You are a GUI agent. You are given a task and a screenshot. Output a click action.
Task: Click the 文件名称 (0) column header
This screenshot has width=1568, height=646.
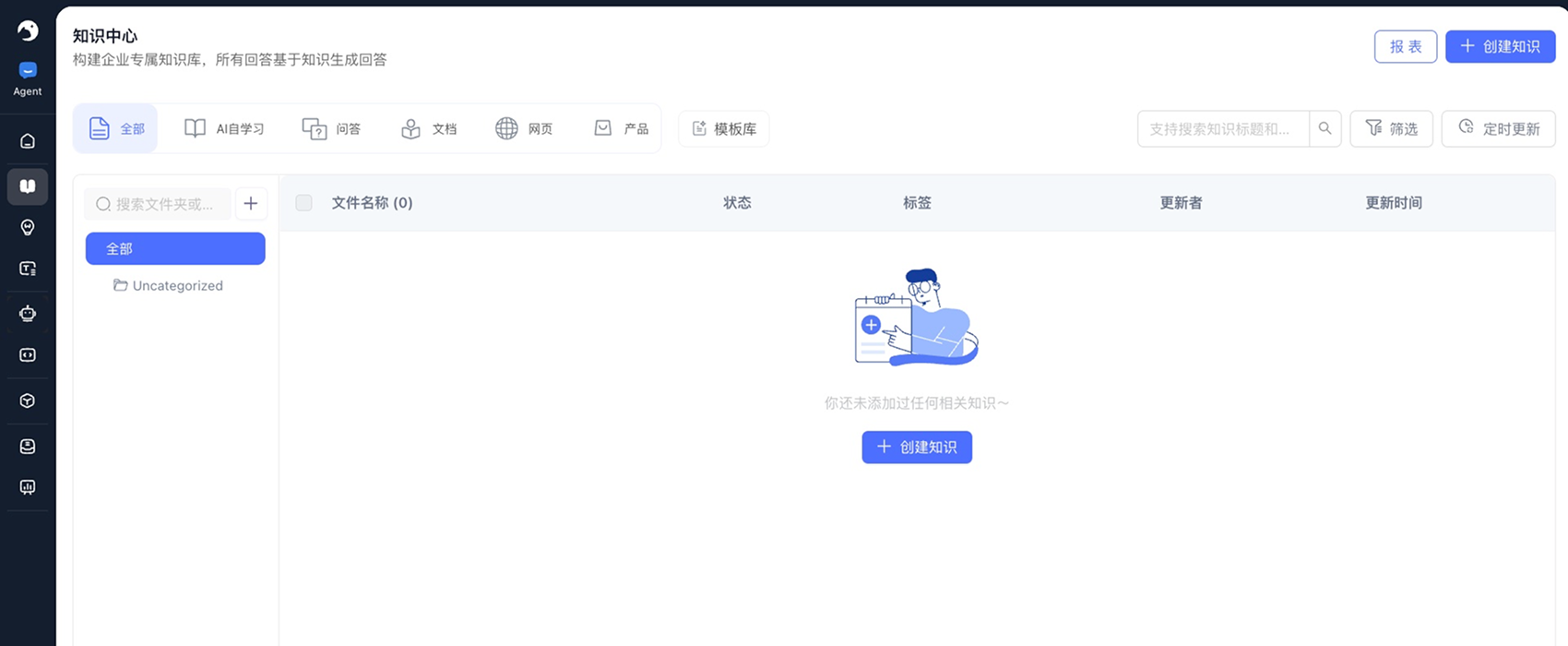[x=372, y=202]
